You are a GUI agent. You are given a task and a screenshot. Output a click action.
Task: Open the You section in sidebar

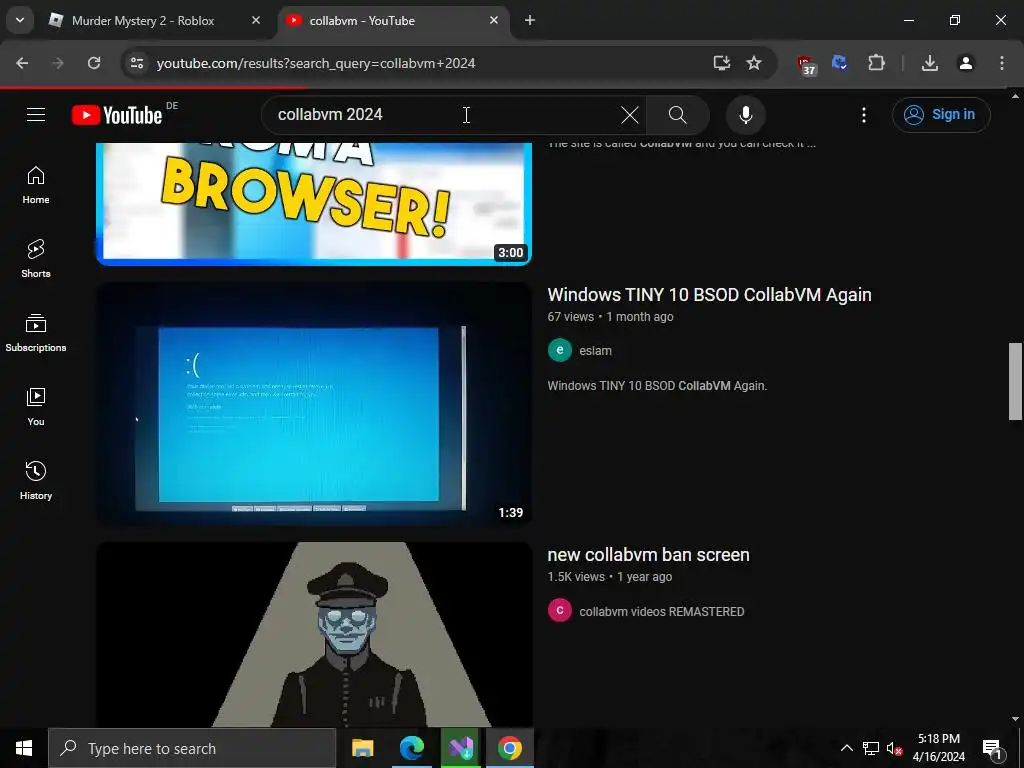[x=36, y=407]
